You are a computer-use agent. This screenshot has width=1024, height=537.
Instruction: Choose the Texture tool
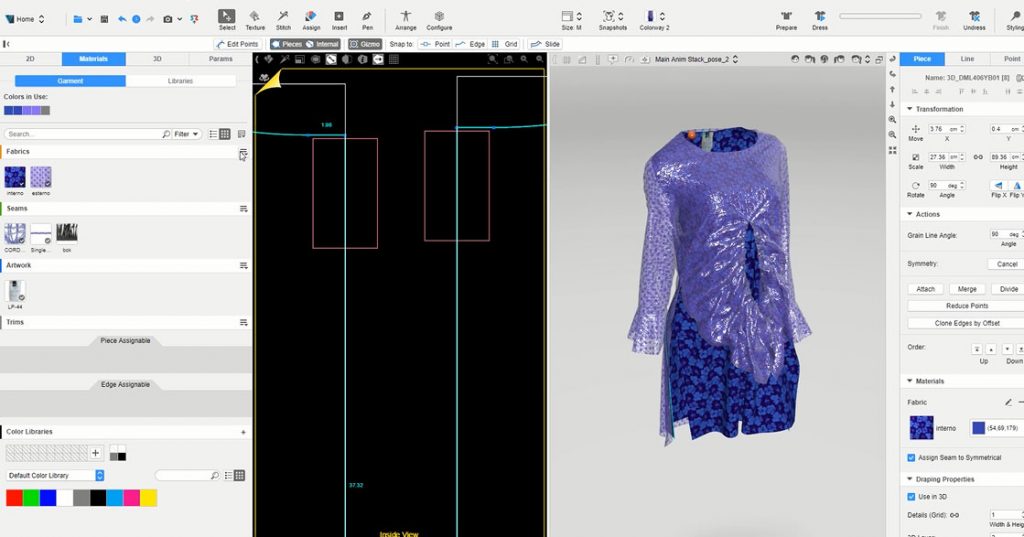pos(255,20)
